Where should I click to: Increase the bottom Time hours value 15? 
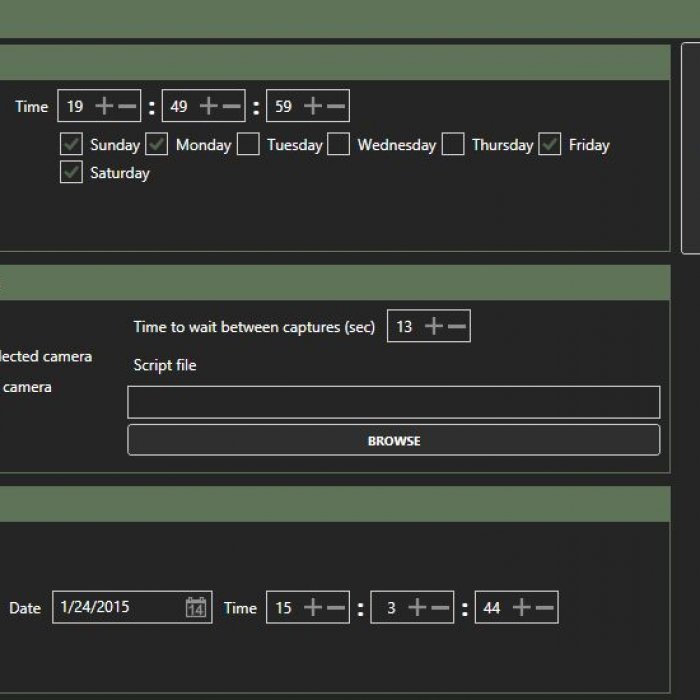pyautogui.click(x=313, y=608)
